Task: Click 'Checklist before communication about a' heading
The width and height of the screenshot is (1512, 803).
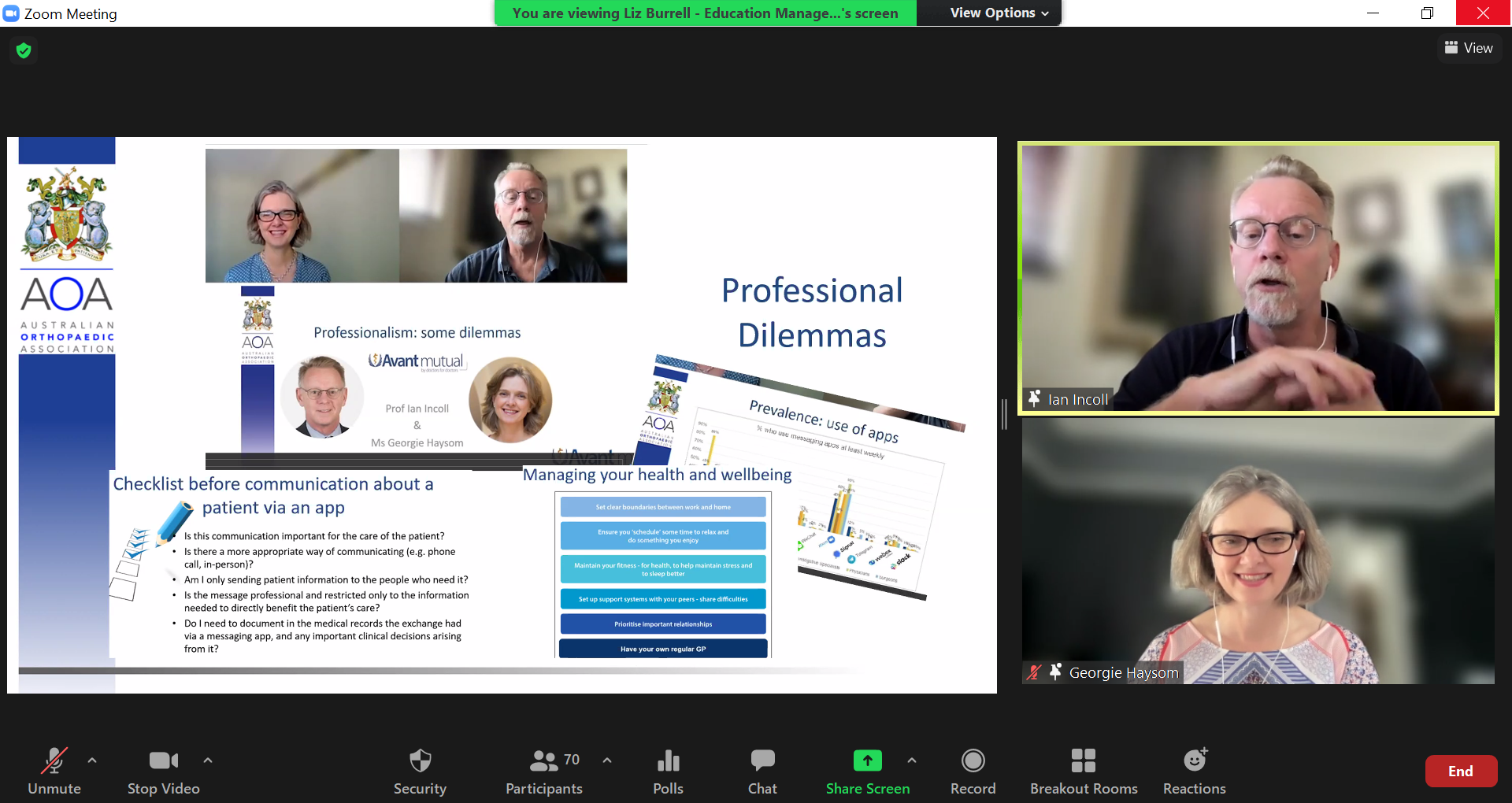Action: [x=273, y=484]
